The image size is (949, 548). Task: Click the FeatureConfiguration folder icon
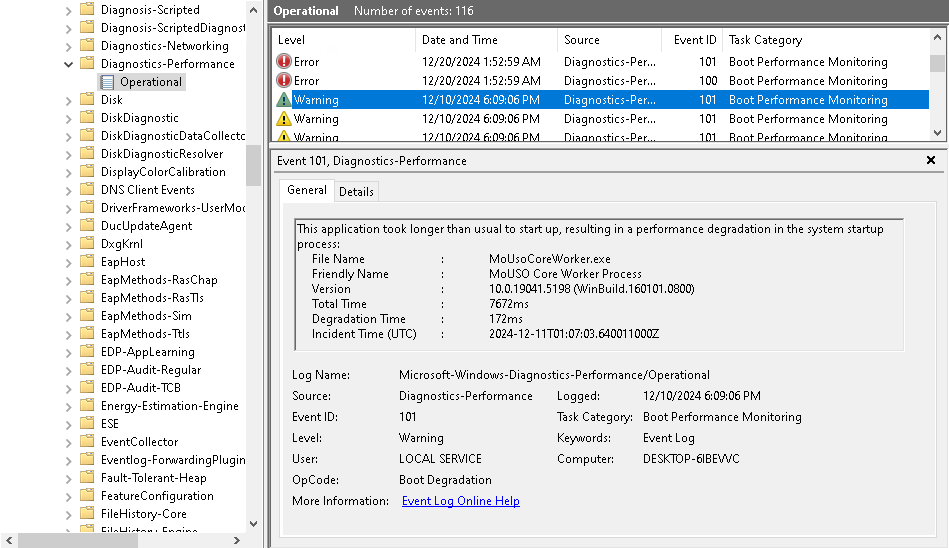click(87, 495)
